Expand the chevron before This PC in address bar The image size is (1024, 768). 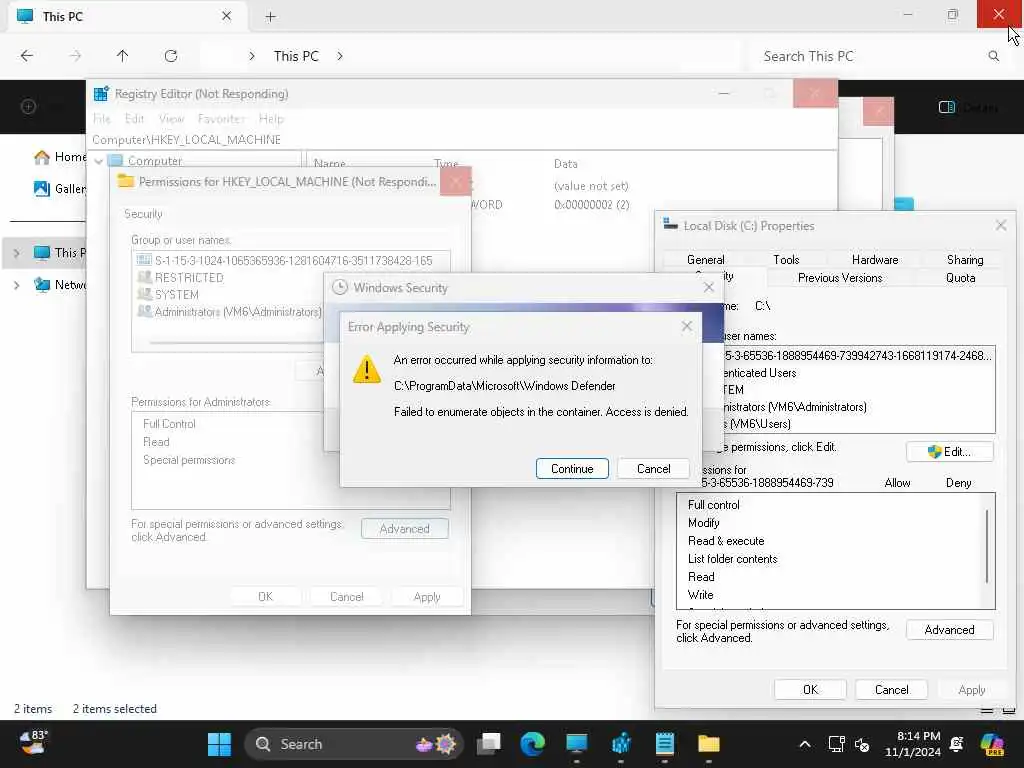click(x=251, y=56)
